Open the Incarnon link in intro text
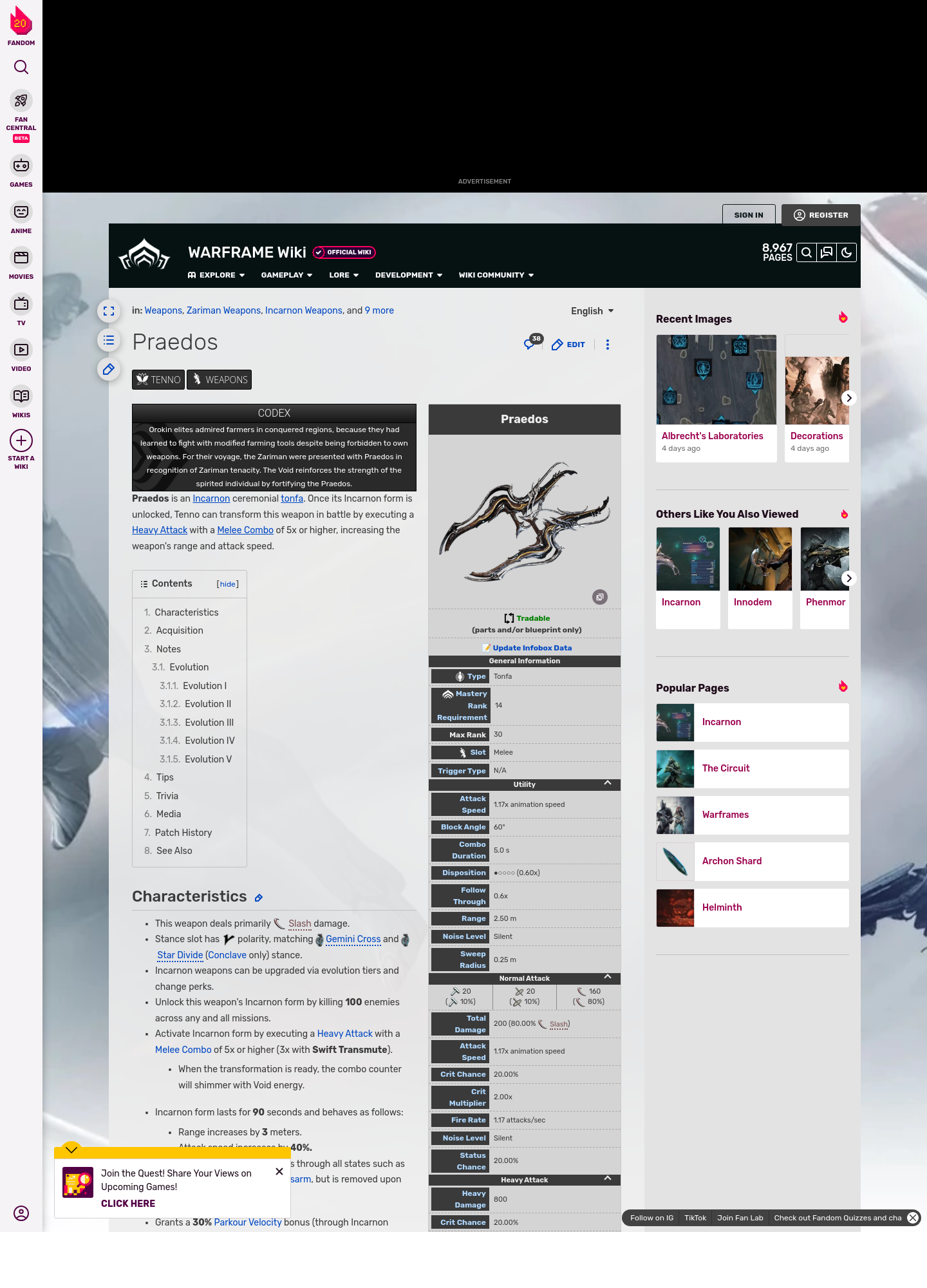 [211, 498]
